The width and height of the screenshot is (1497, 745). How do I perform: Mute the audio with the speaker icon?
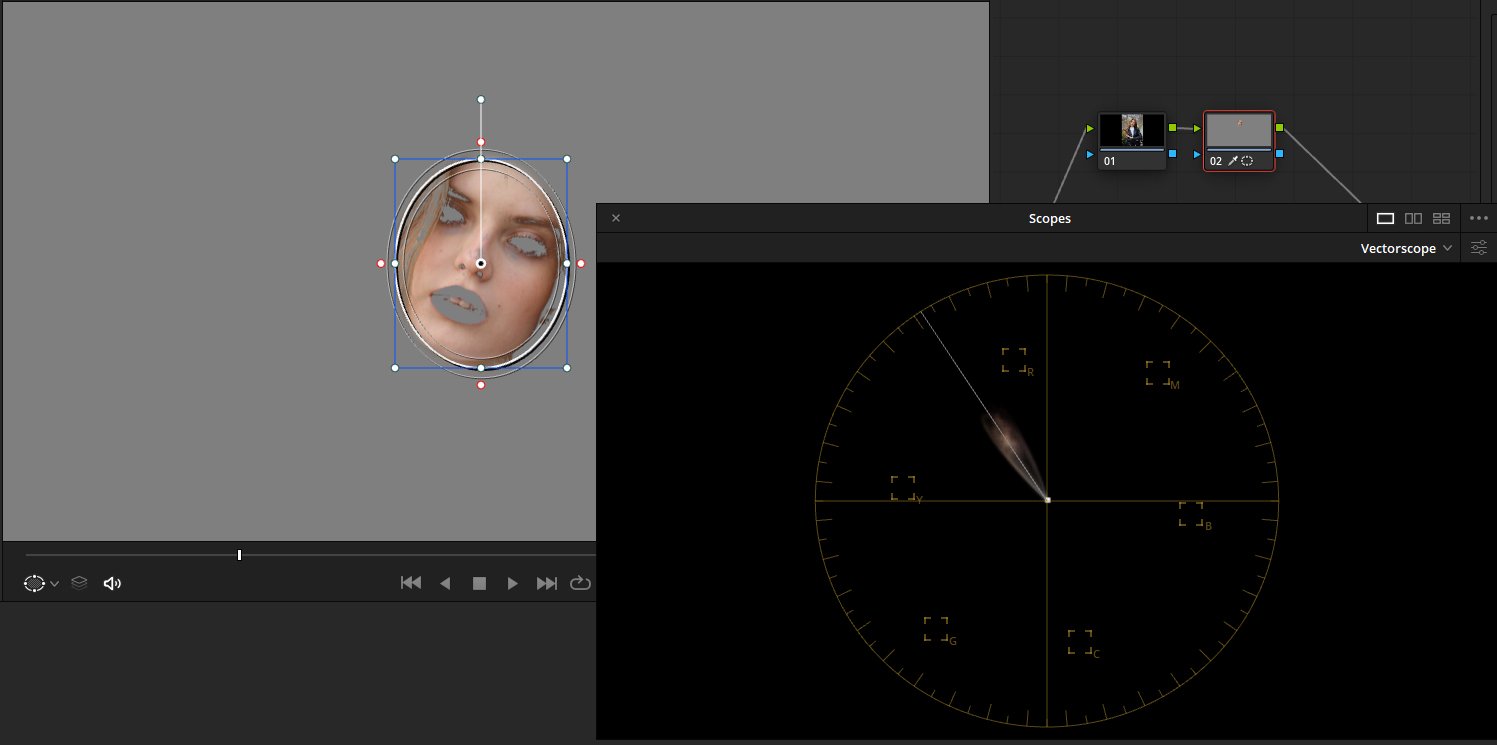[112, 583]
